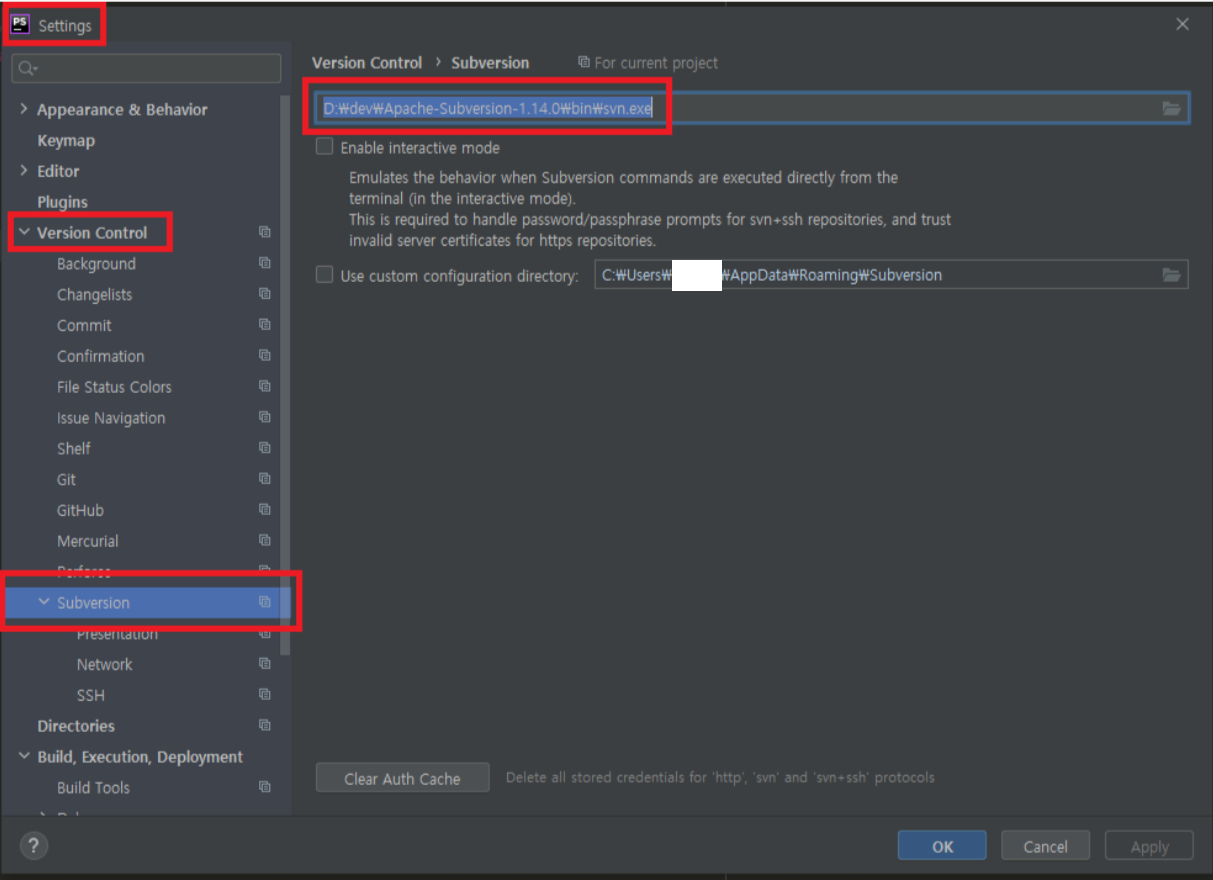Check Use custom configuration directory
The image size is (1213, 880).
[324, 275]
